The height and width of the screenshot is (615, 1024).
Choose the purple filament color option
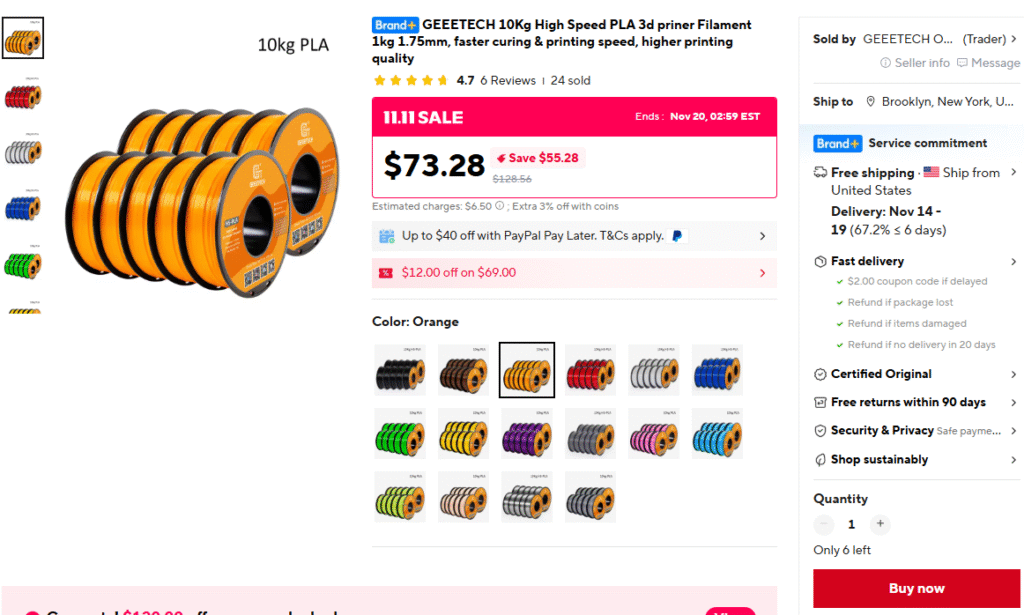coord(527,434)
